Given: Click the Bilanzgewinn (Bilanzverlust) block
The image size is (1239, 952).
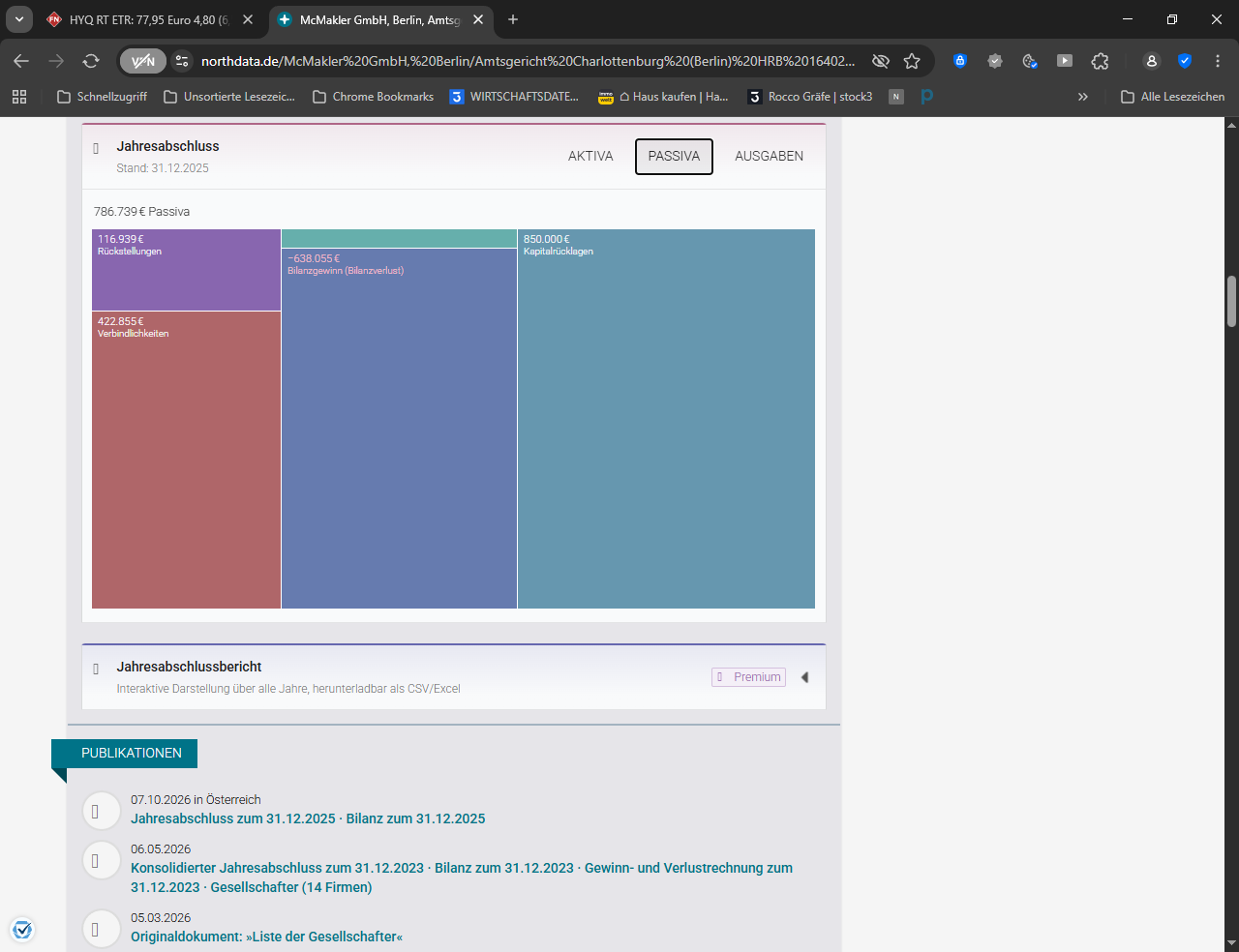Looking at the screenshot, I should coord(399,429).
